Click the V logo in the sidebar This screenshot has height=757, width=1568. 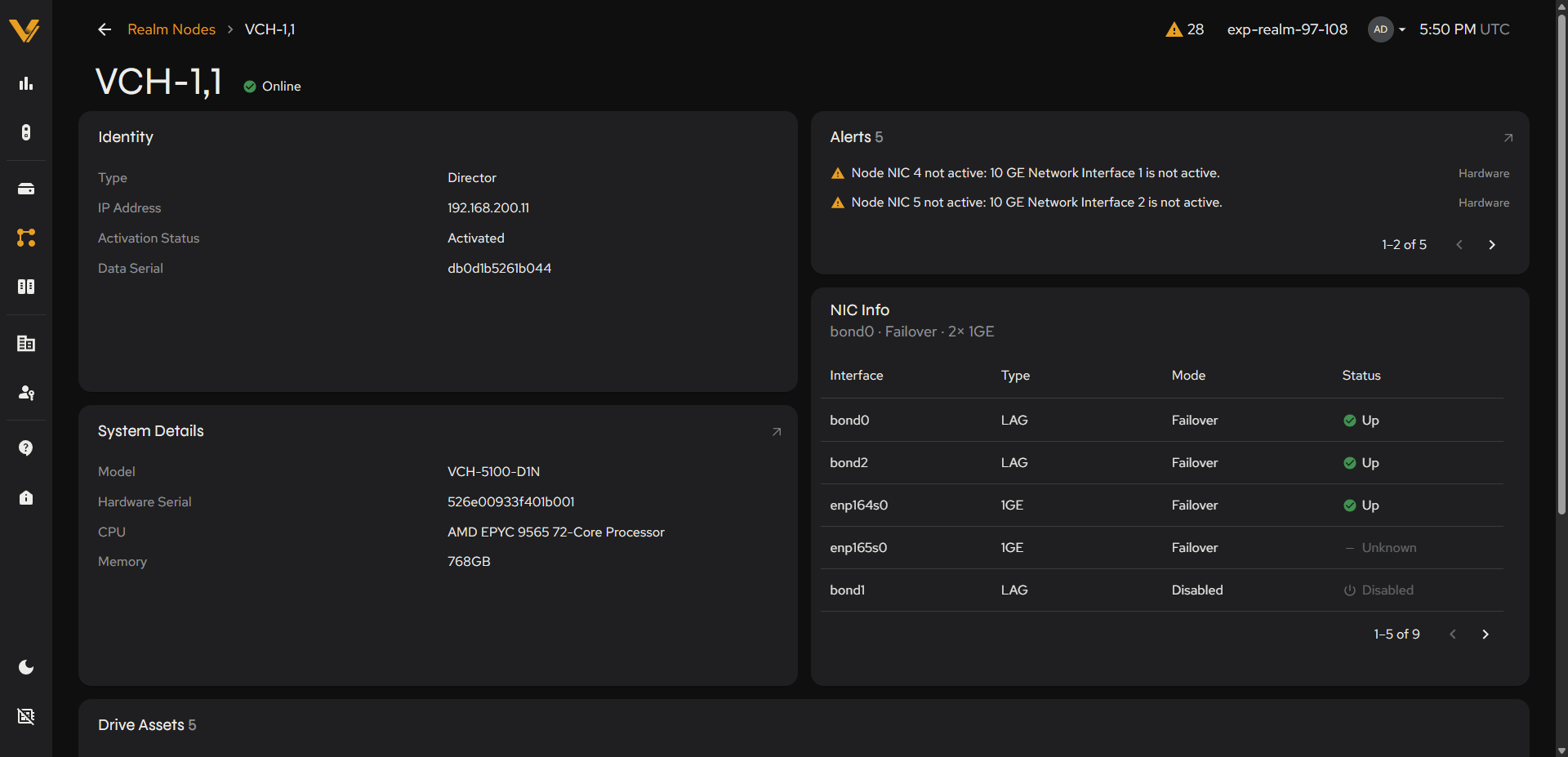click(x=24, y=30)
